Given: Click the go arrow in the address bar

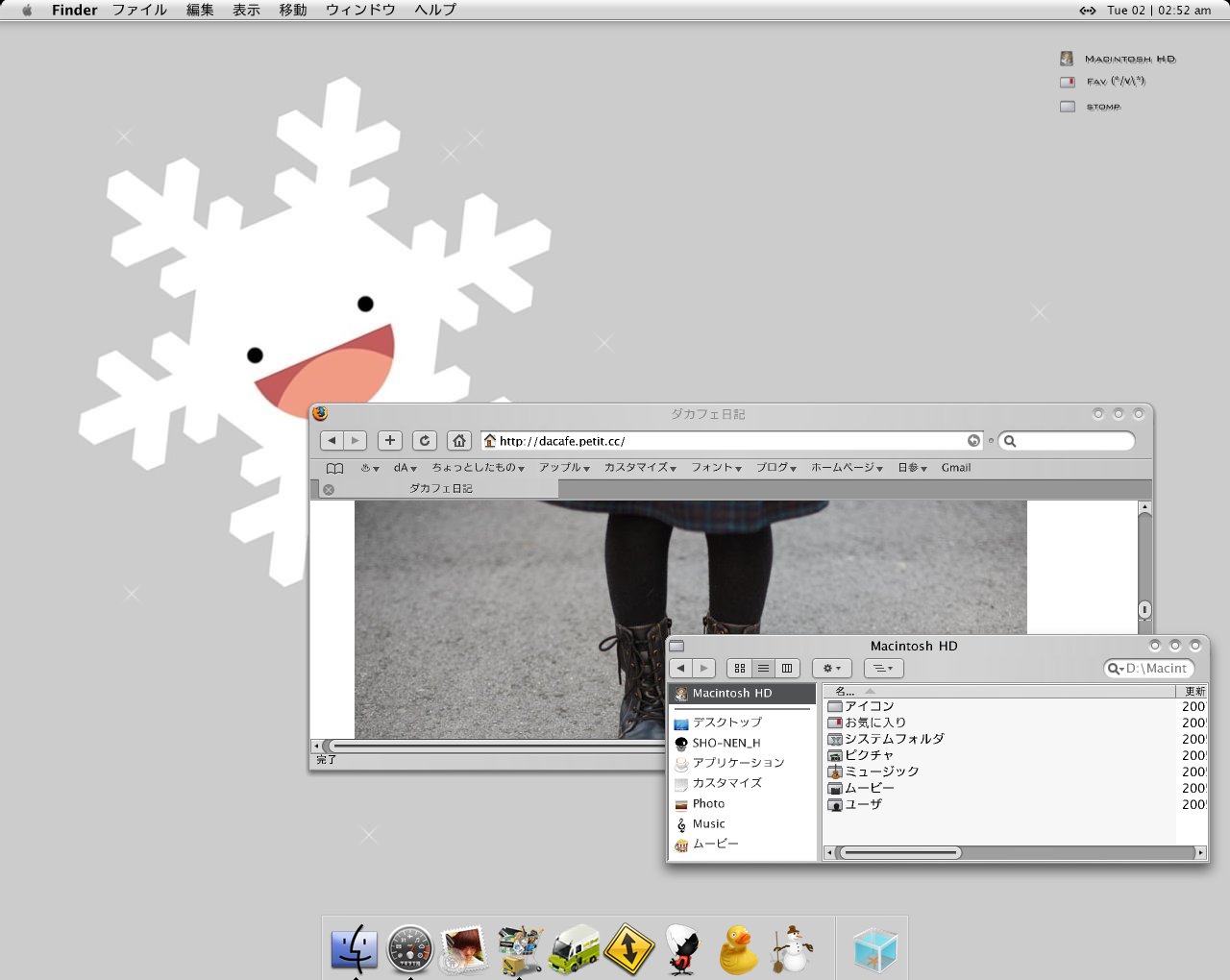Looking at the screenshot, I should pyautogui.click(x=973, y=440).
